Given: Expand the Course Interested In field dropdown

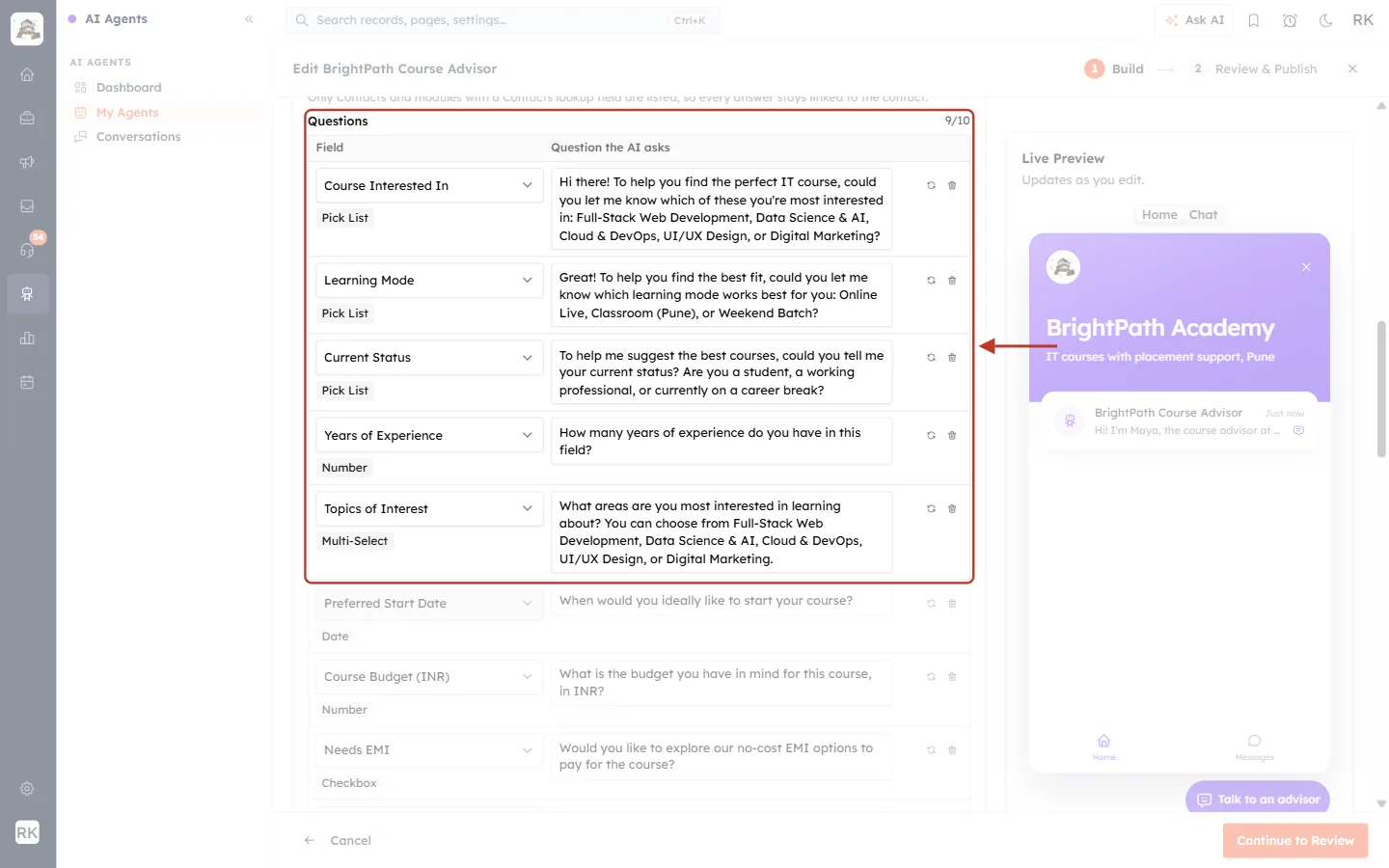Looking at the screenshot, I should [429, 185].
